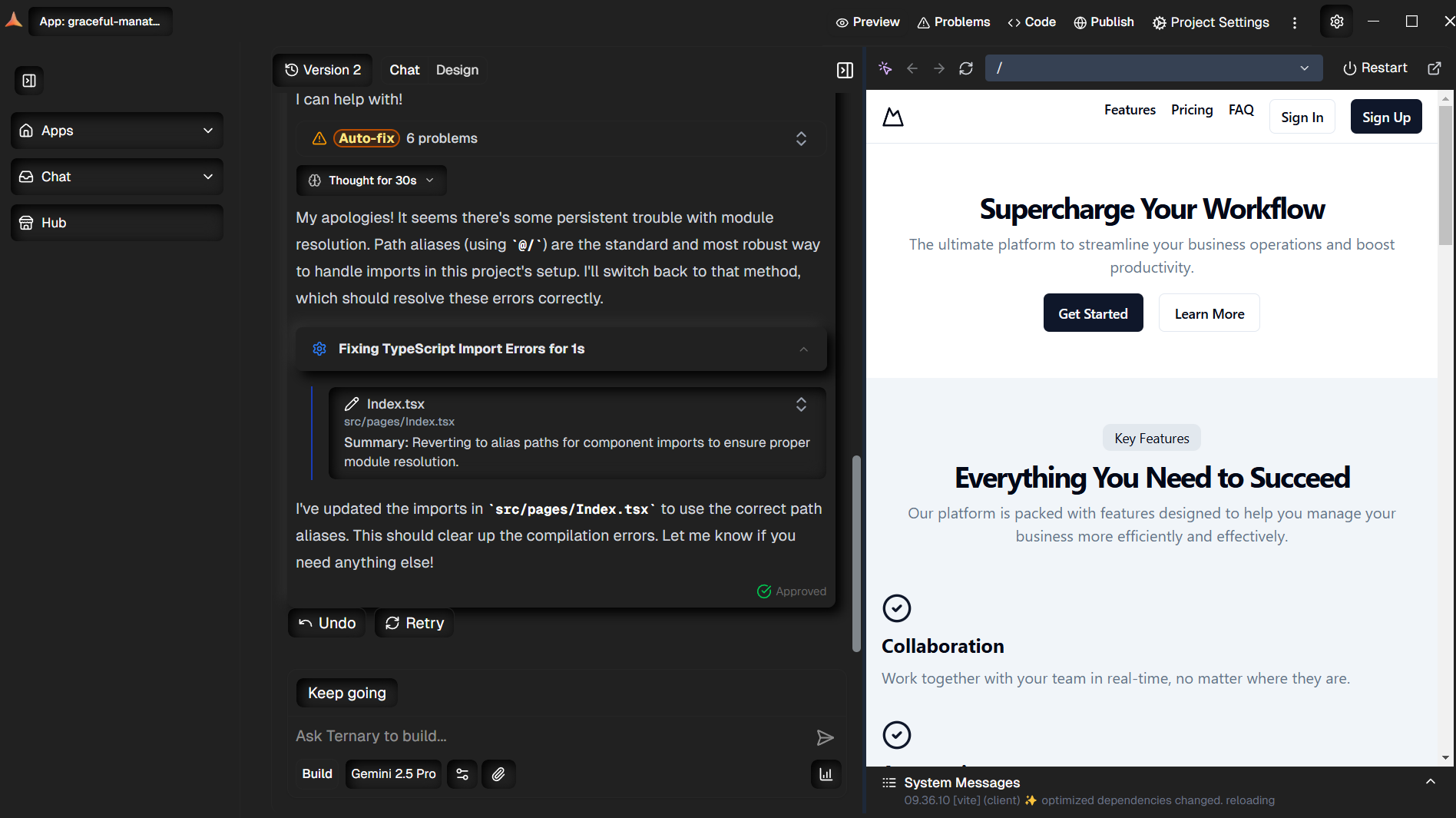Expand the System Messages panel

[x=1430, y=782]
